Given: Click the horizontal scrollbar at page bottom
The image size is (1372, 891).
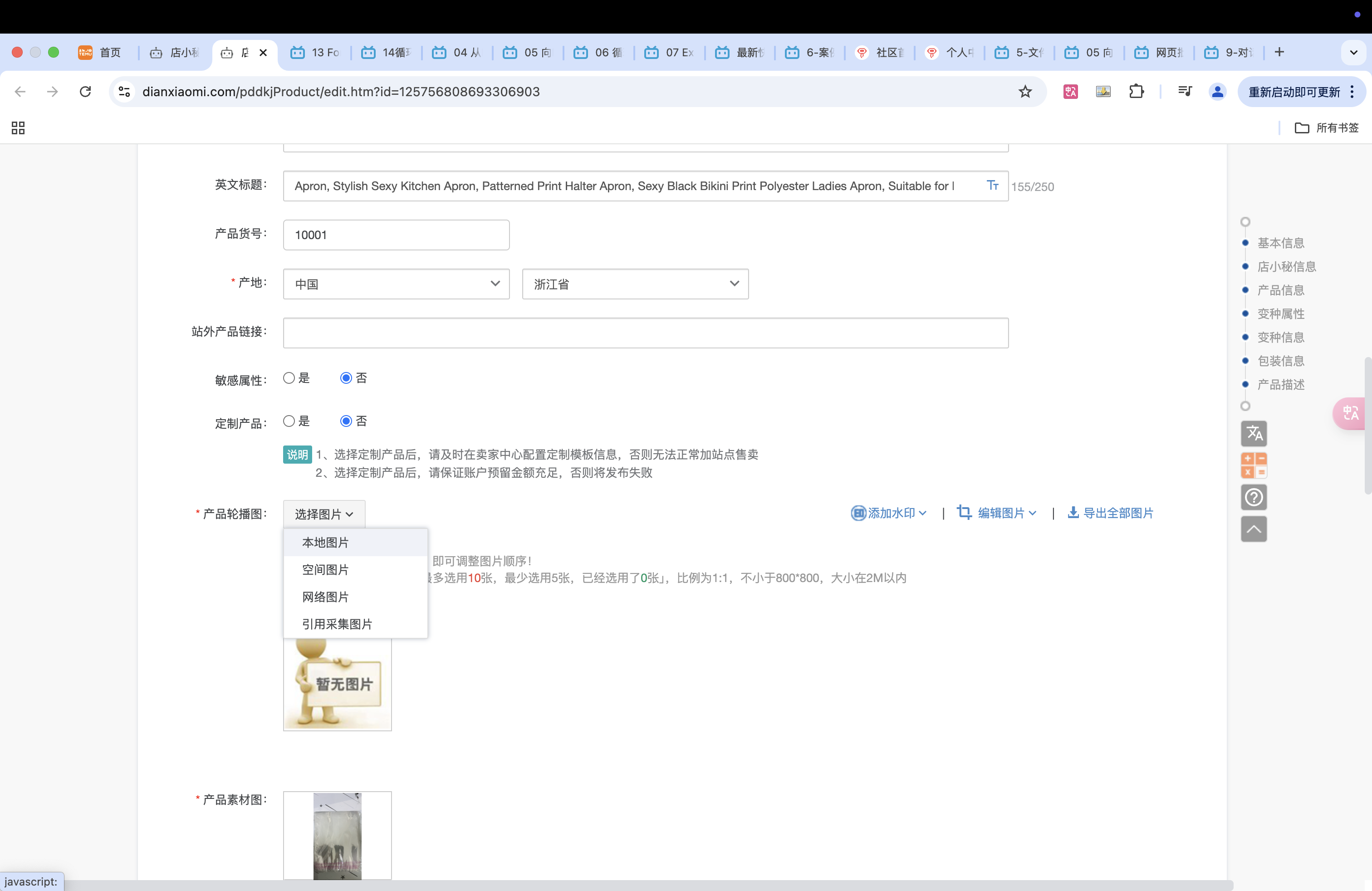Looking at the screenshot, I should tap(634, 885).
